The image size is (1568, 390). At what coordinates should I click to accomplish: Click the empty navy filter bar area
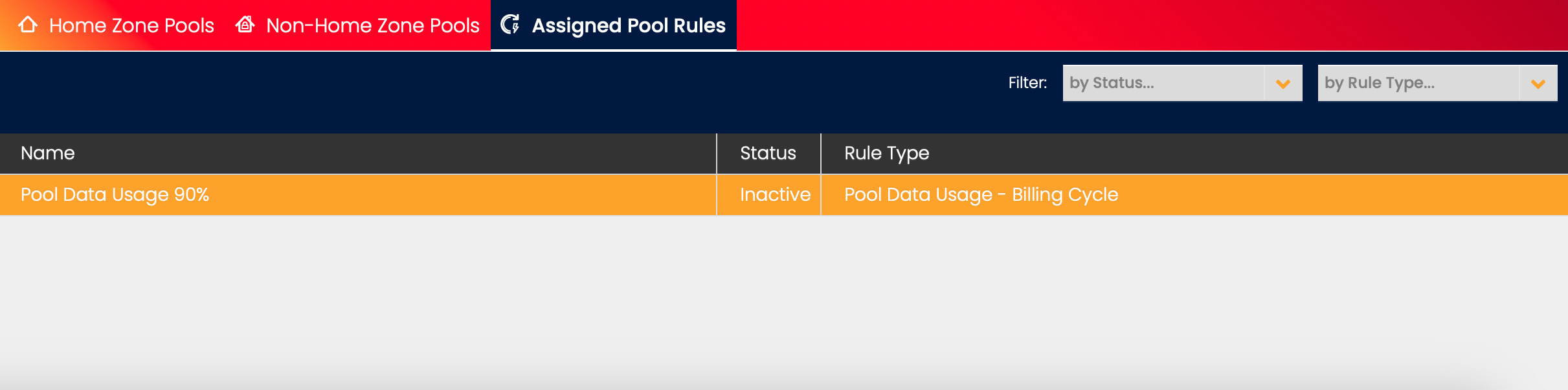click(x=453, y=91)
